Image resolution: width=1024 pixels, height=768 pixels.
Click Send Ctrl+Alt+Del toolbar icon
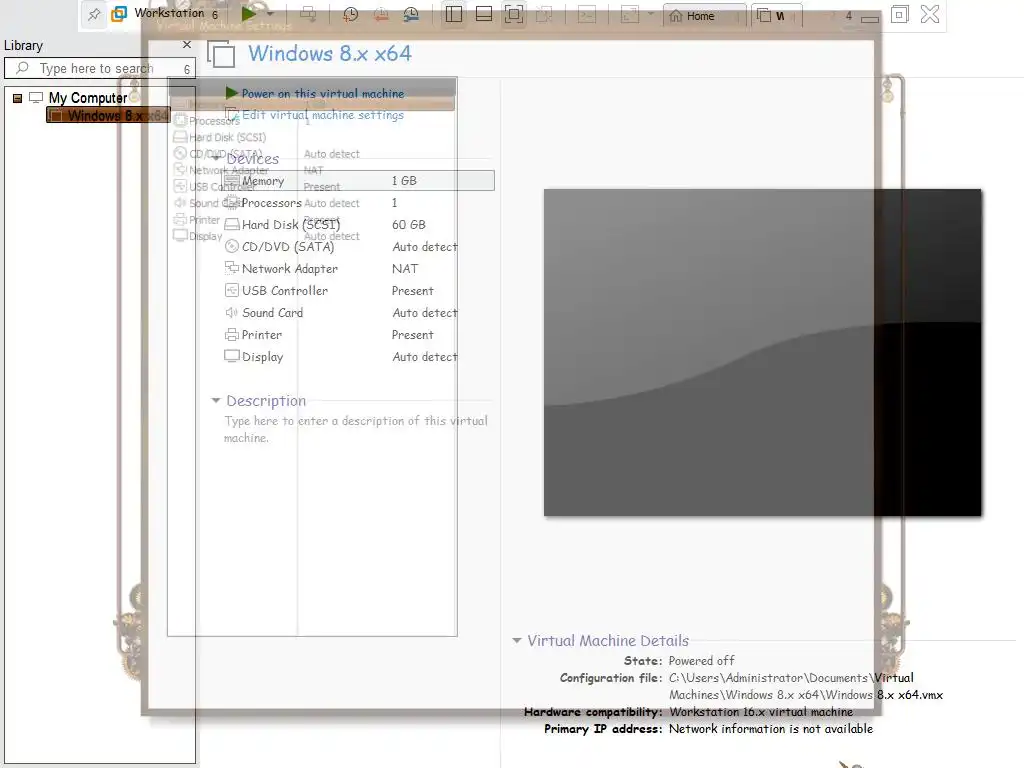pos(308,14)
